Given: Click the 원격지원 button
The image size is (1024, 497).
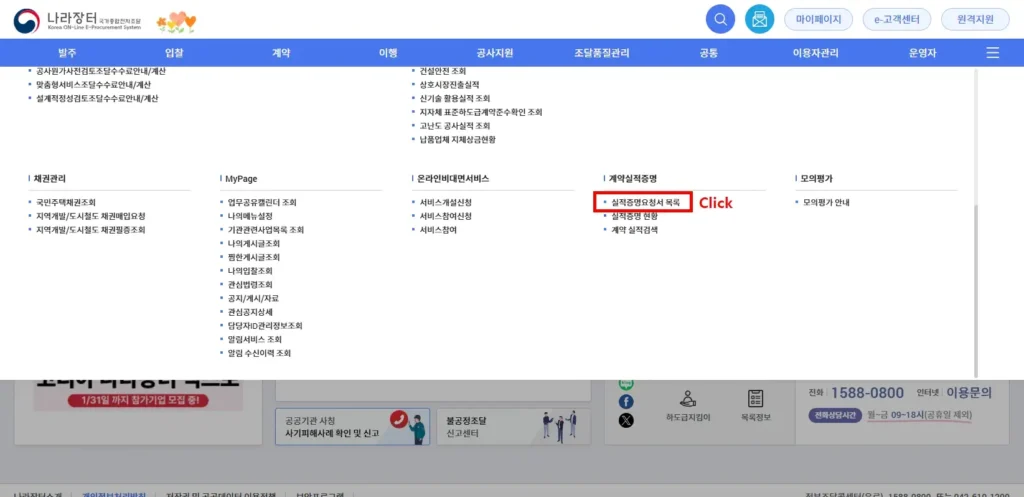Looking at the screenshot, I should 975,19.
